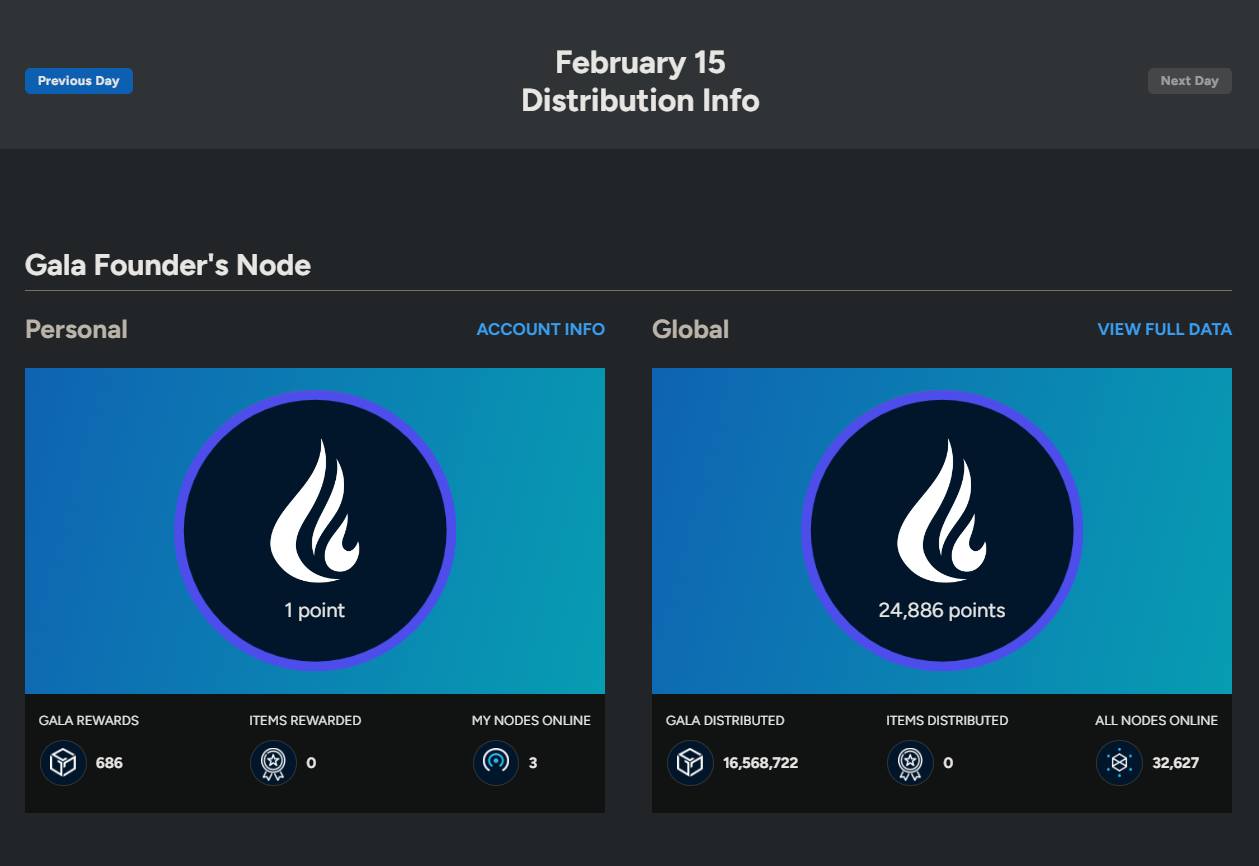Click the 16,568,722 GALA distributed value

click(x=760, y=763)
